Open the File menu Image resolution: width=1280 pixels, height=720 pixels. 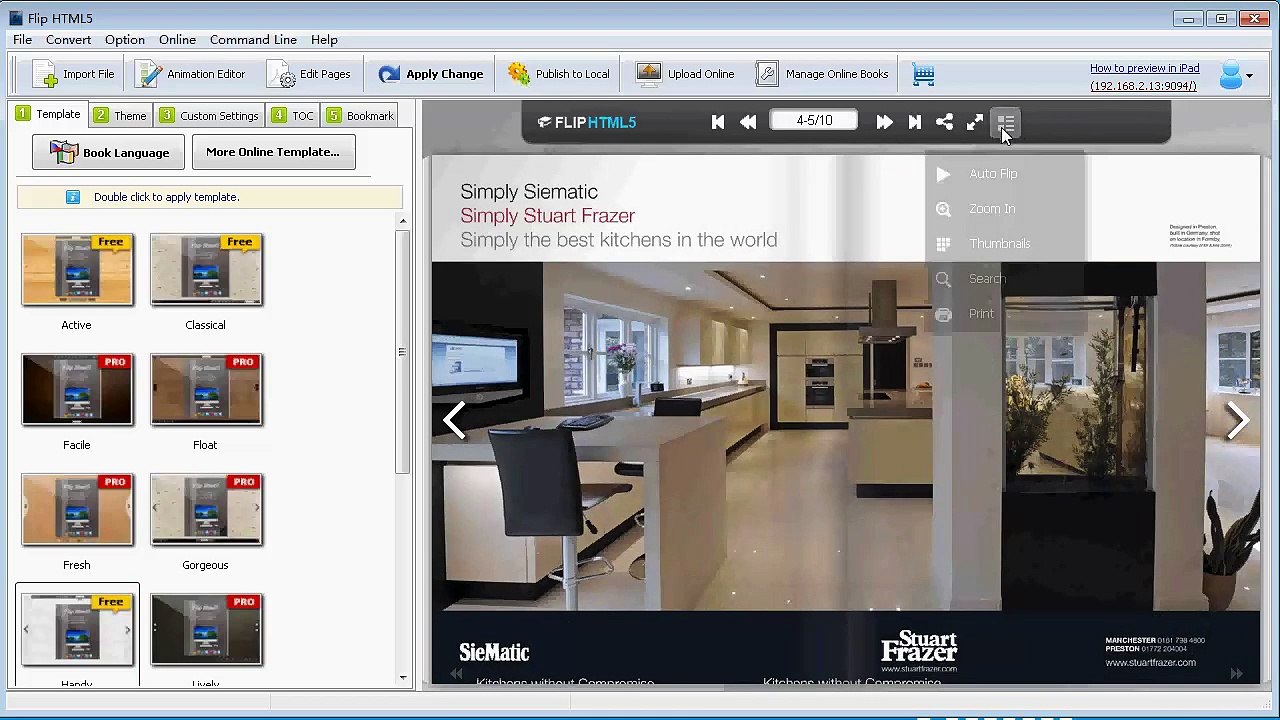(22, 39)
